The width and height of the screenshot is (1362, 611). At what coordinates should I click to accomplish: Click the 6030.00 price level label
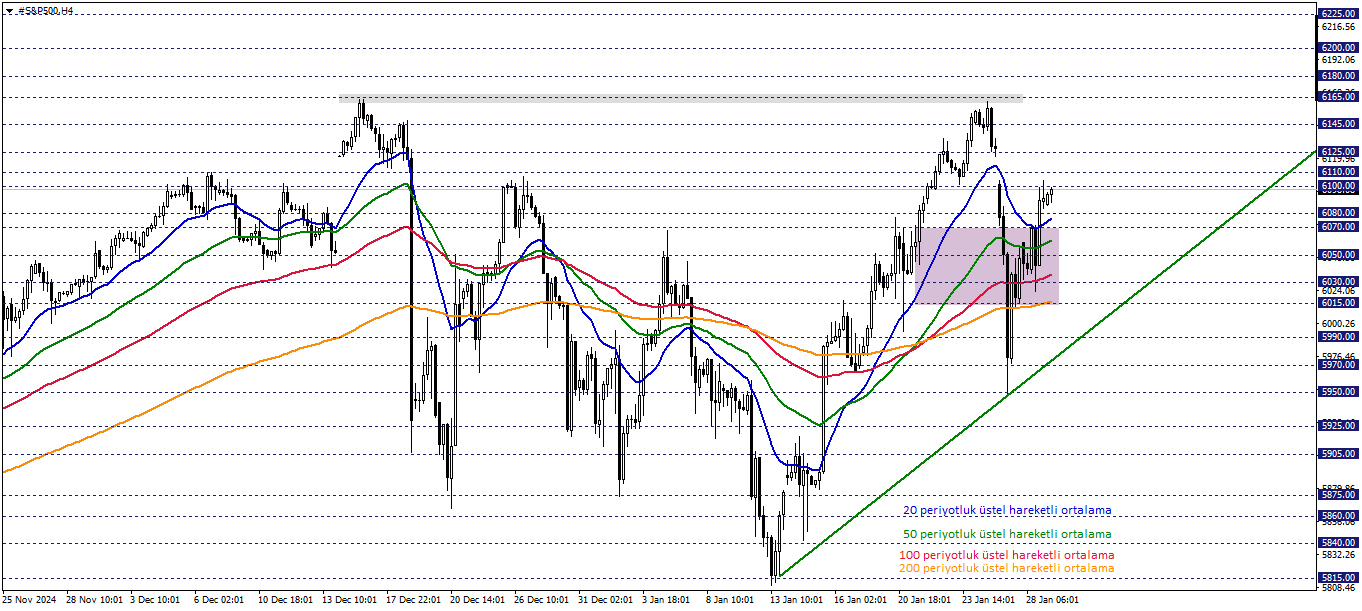tap(1338, 282)
